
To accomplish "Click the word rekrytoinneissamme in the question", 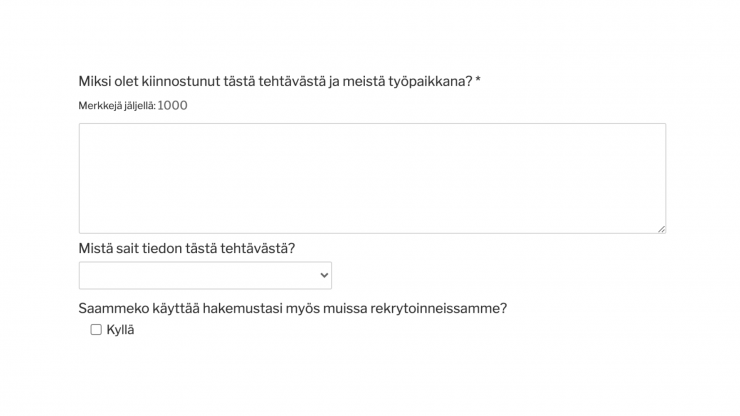I will tap(438, 309).
